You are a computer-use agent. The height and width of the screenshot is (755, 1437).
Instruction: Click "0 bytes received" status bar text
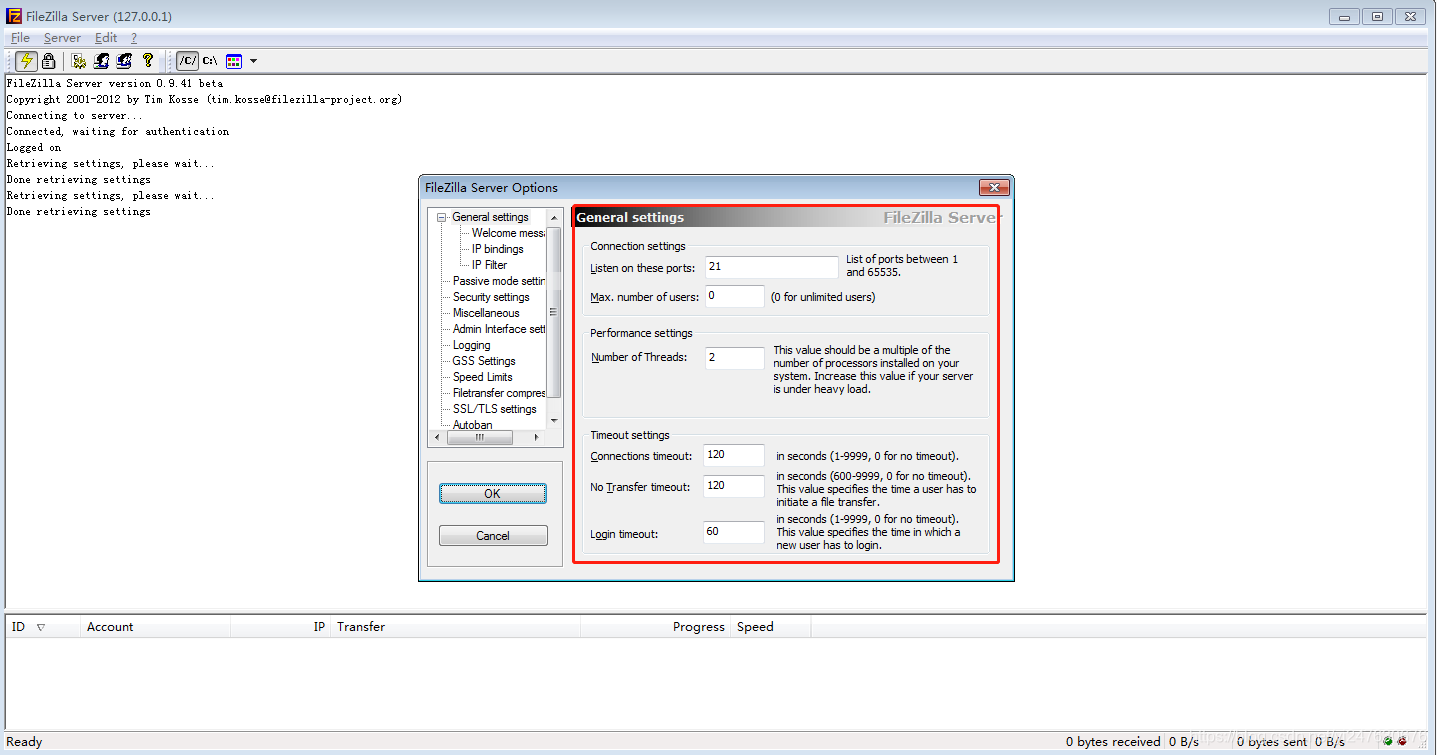pos(1113,742)
